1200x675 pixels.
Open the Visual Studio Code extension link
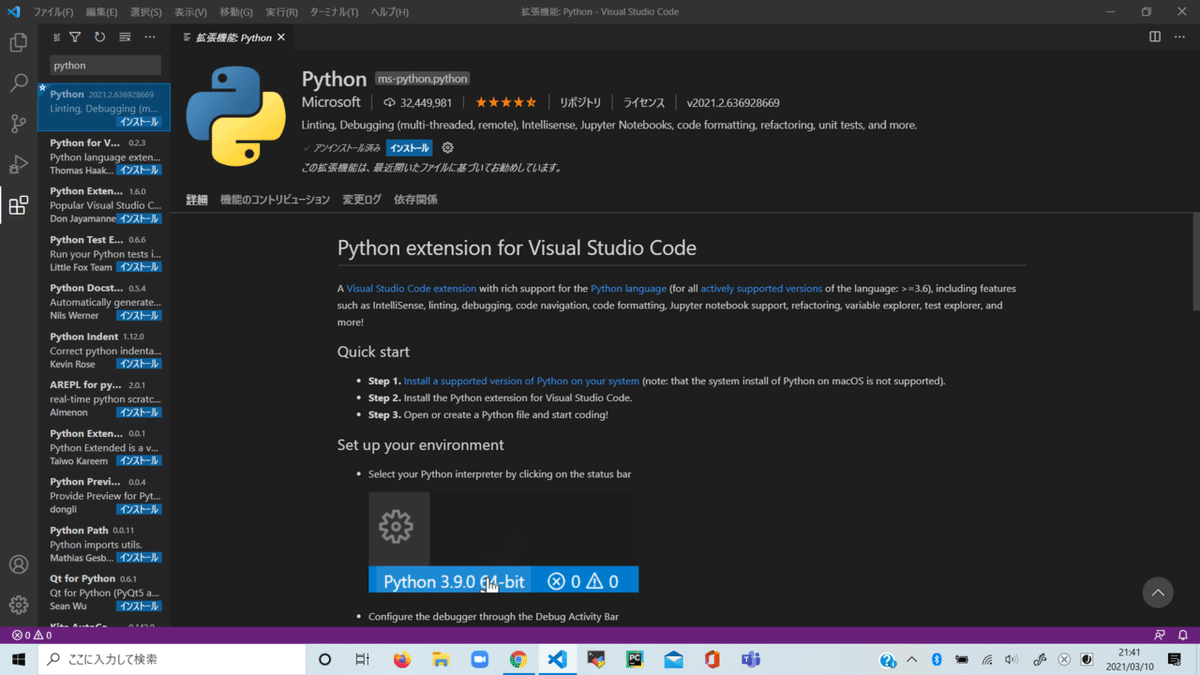pos(411,288)
